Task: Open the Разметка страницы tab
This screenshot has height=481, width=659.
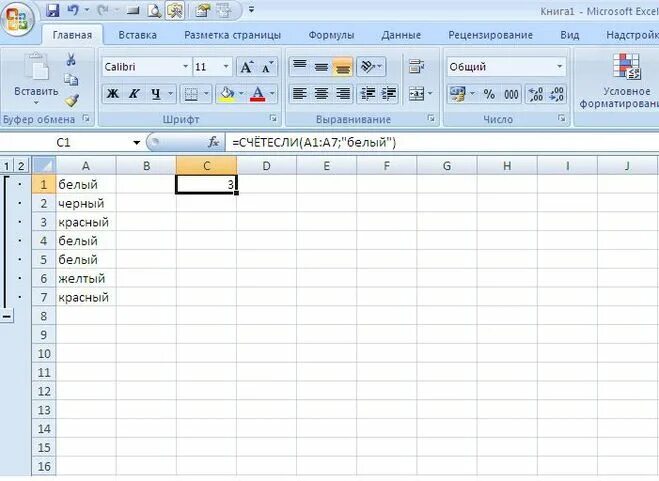Action: (x=232, y=35)
